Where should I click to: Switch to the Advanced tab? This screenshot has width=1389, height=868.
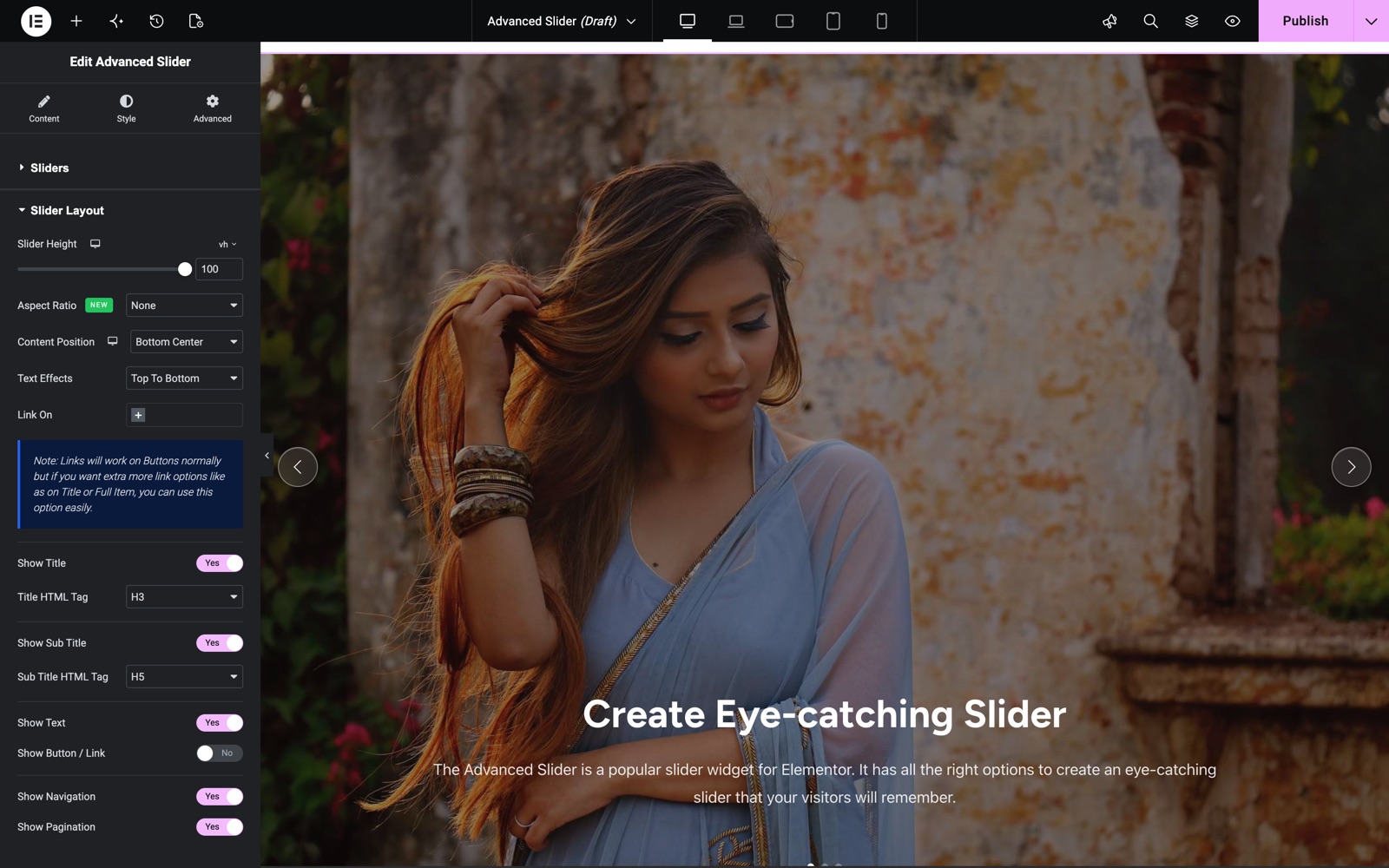click(213, 108)
